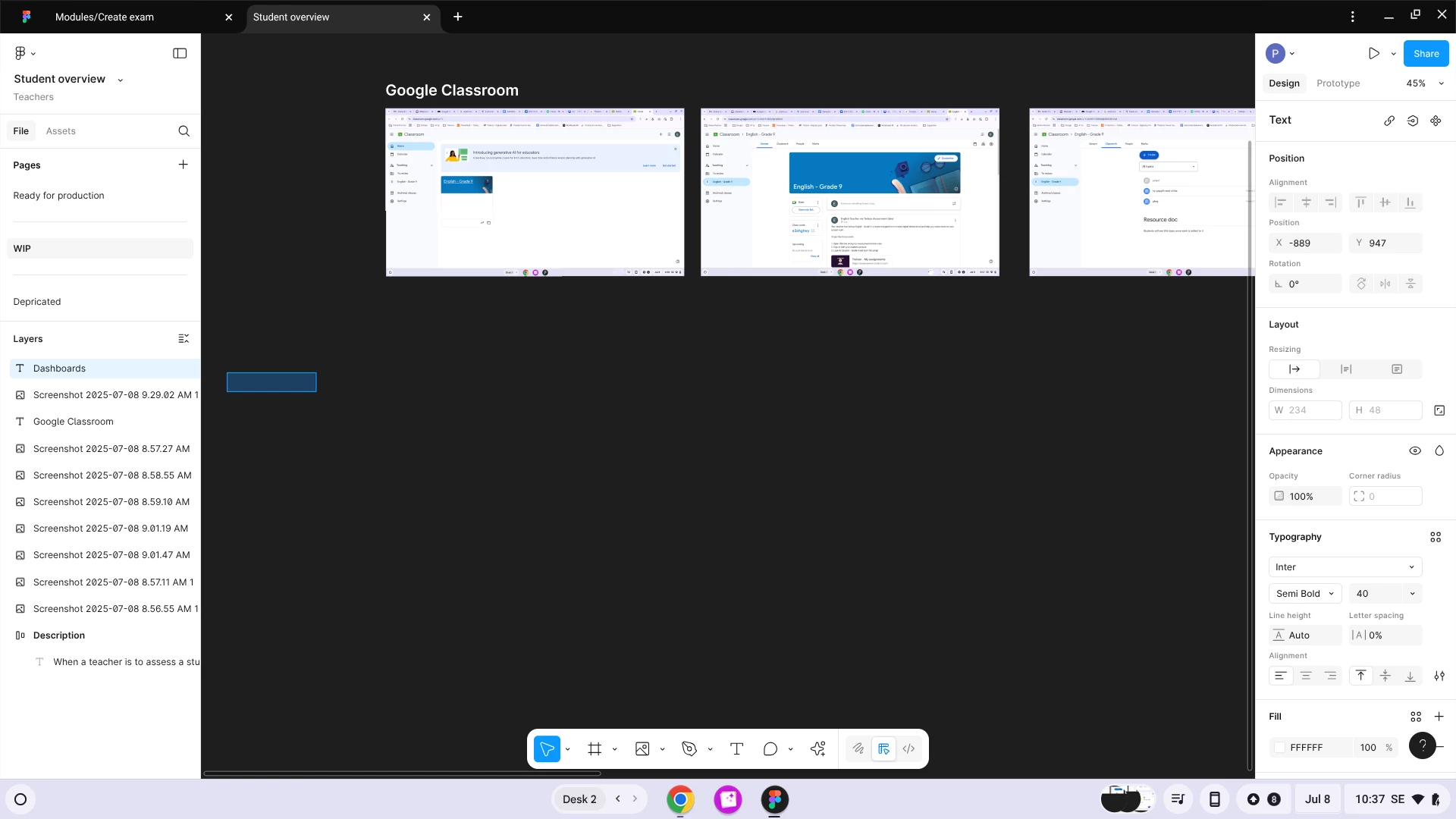Toggle Appearance visibility eye icon

click(1415, 451)
